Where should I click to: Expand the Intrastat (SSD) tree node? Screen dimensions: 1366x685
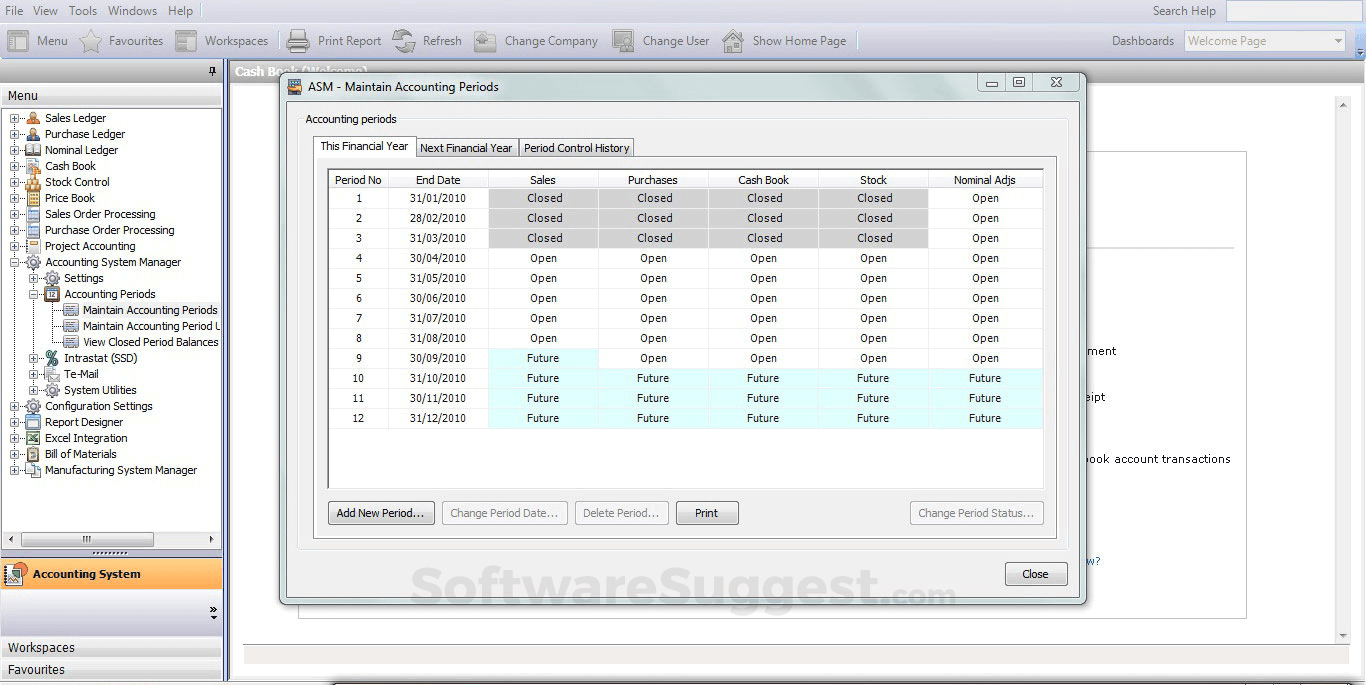(34, 358)
